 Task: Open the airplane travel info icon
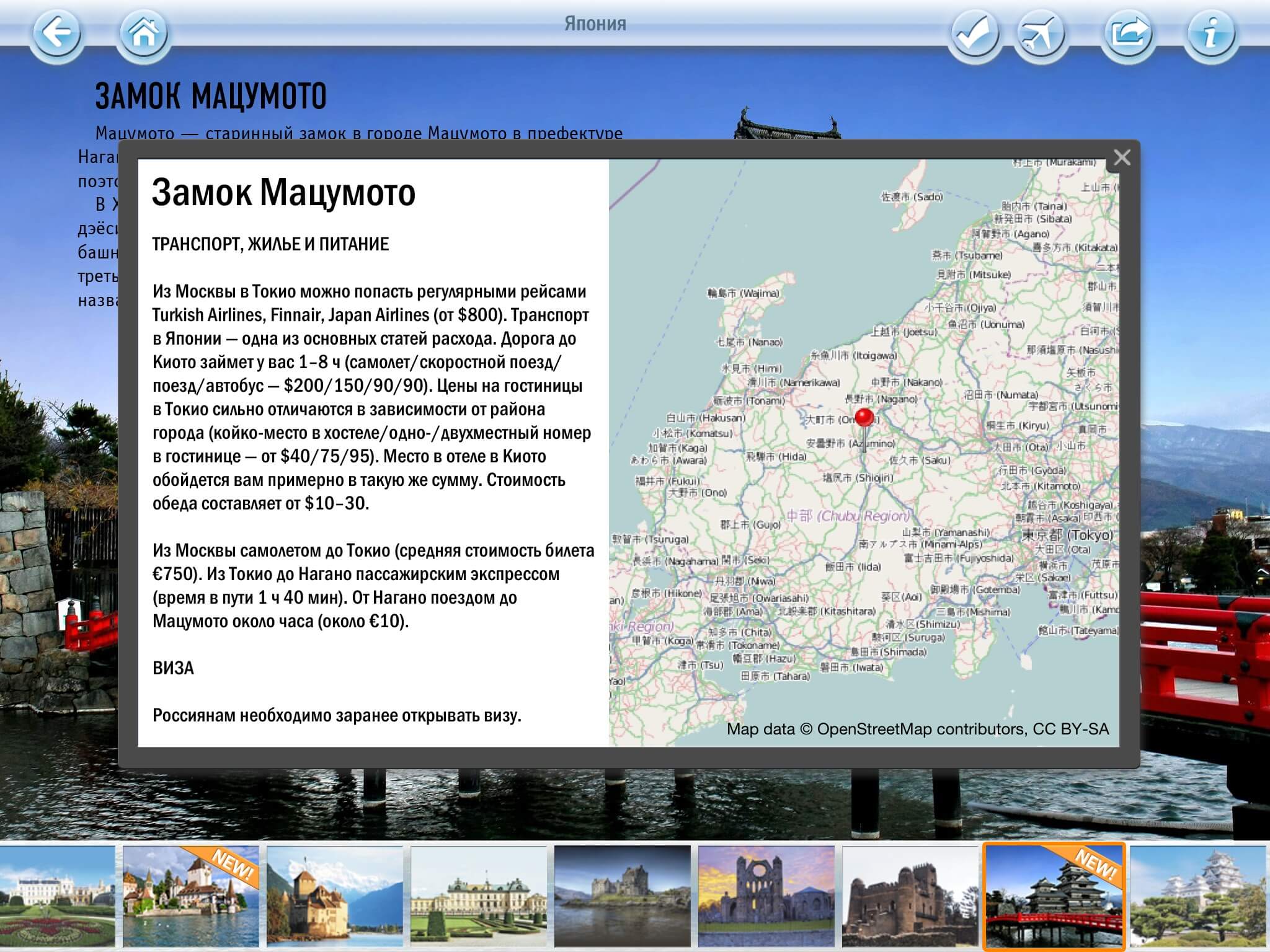tap(1041, 33)
